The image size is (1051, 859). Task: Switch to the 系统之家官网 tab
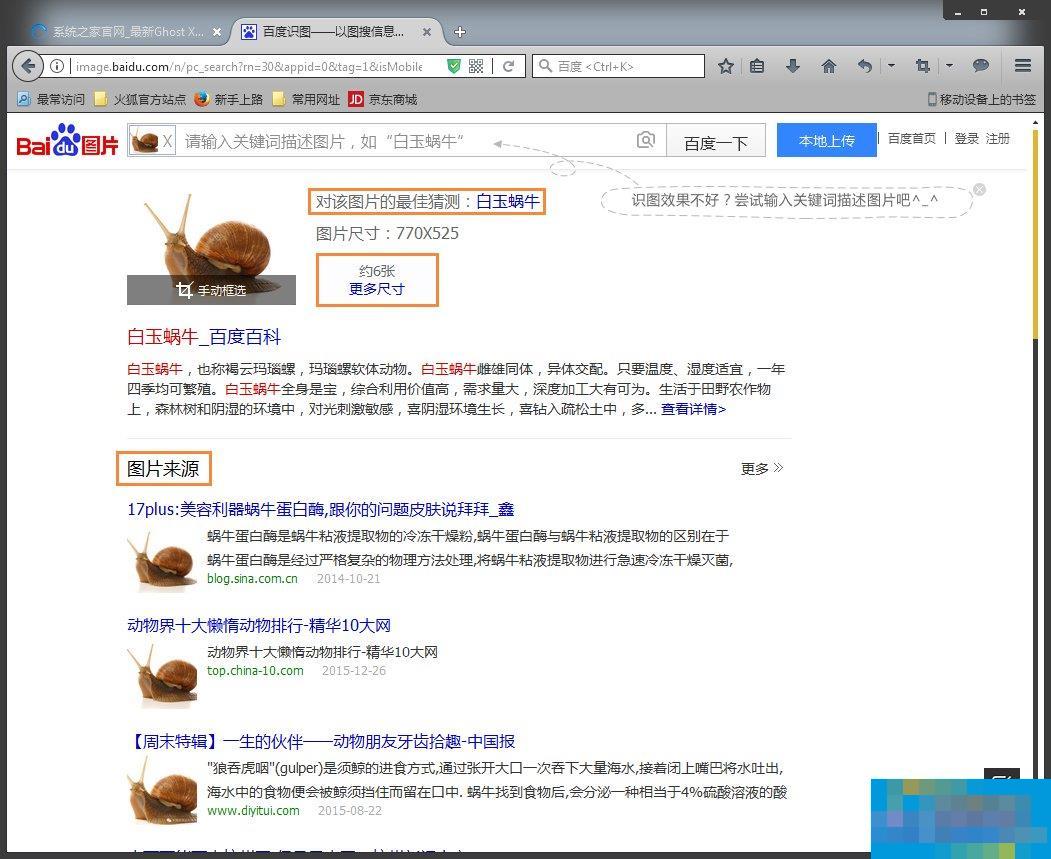pyautogui.click(x=118, y=32)
